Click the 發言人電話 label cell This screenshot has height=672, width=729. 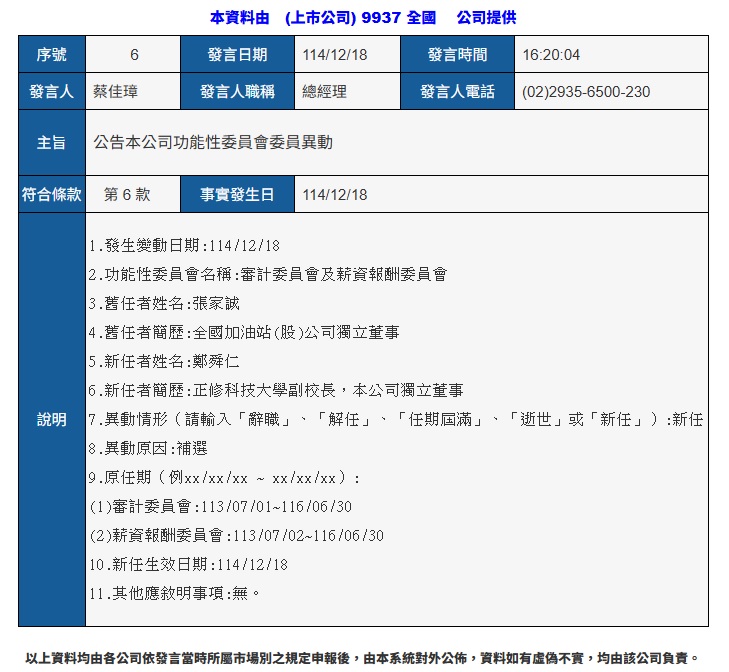(x=457, y=92)
